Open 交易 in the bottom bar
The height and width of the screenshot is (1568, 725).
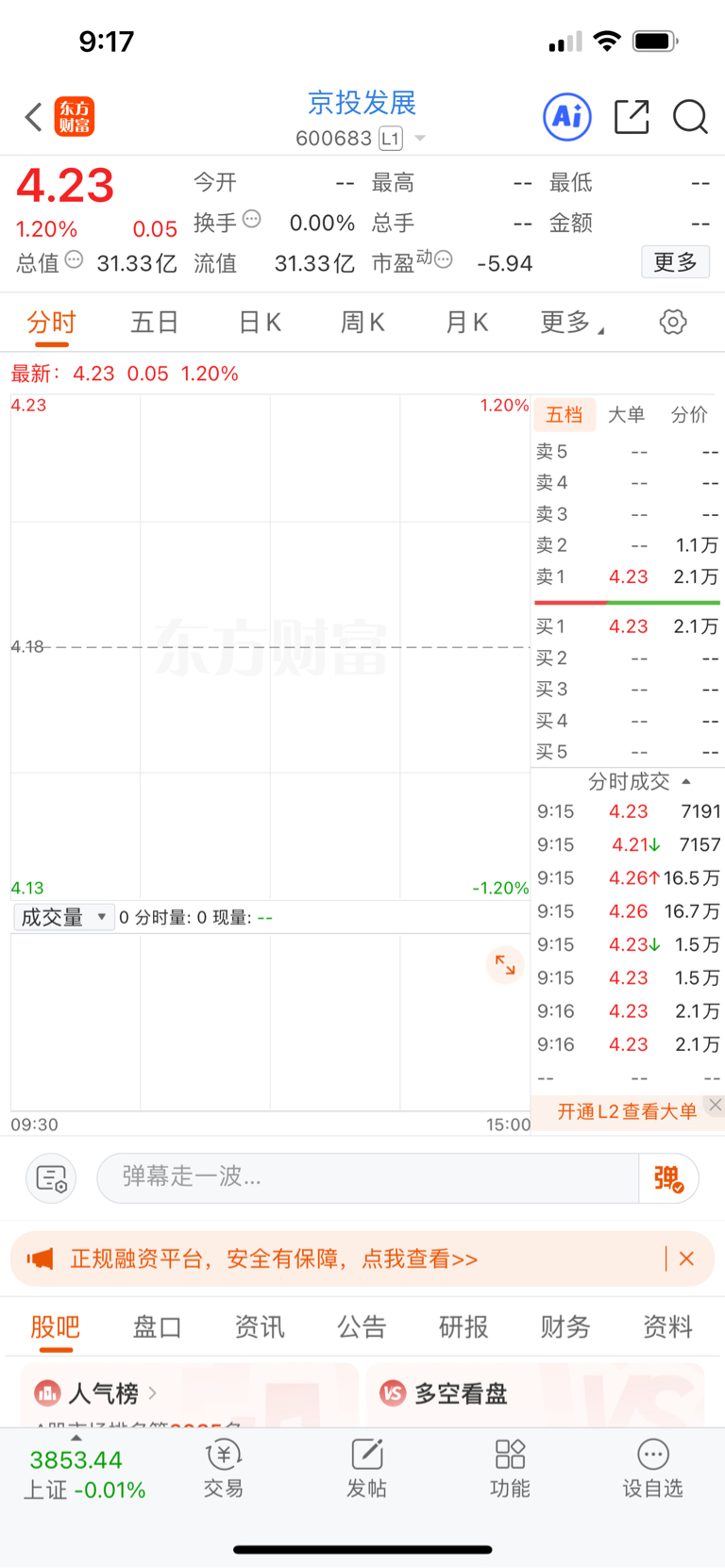point(224,1469)
